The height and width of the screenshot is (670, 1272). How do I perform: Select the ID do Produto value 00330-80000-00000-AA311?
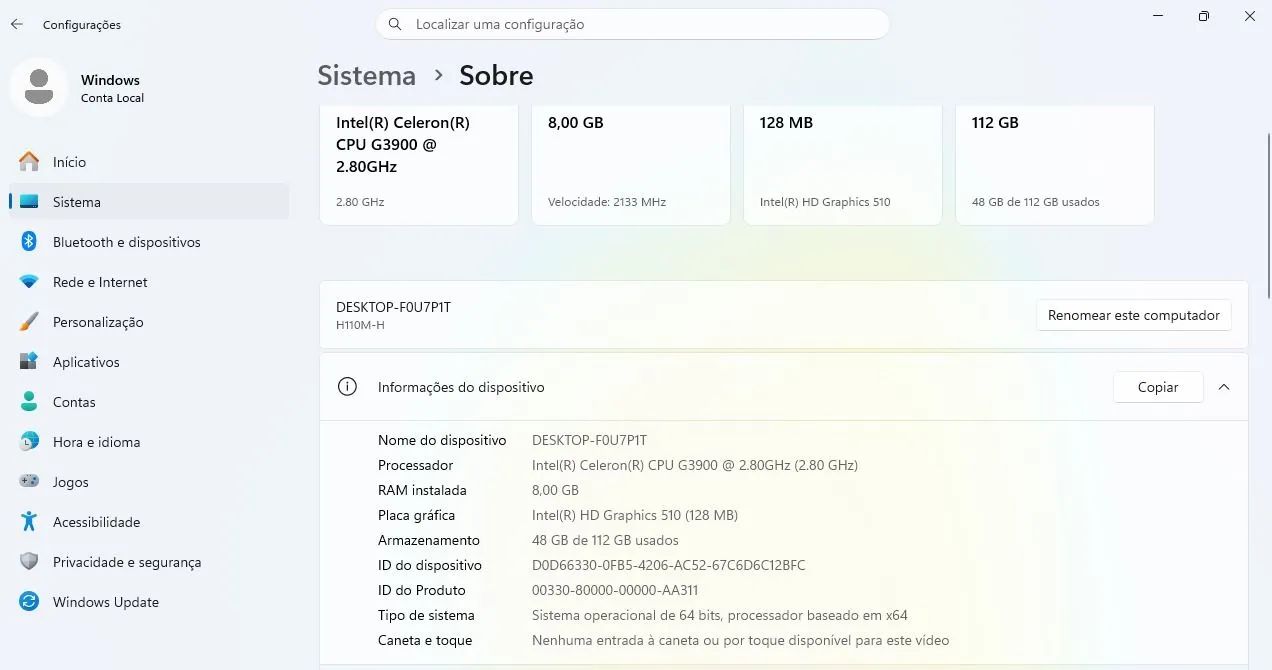(615, 590)
